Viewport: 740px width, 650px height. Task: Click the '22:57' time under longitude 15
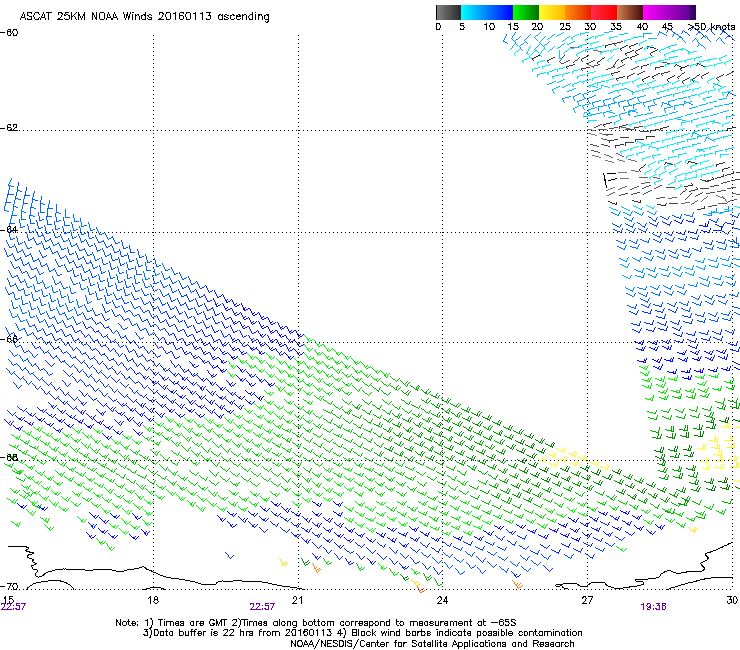point(13,607)
